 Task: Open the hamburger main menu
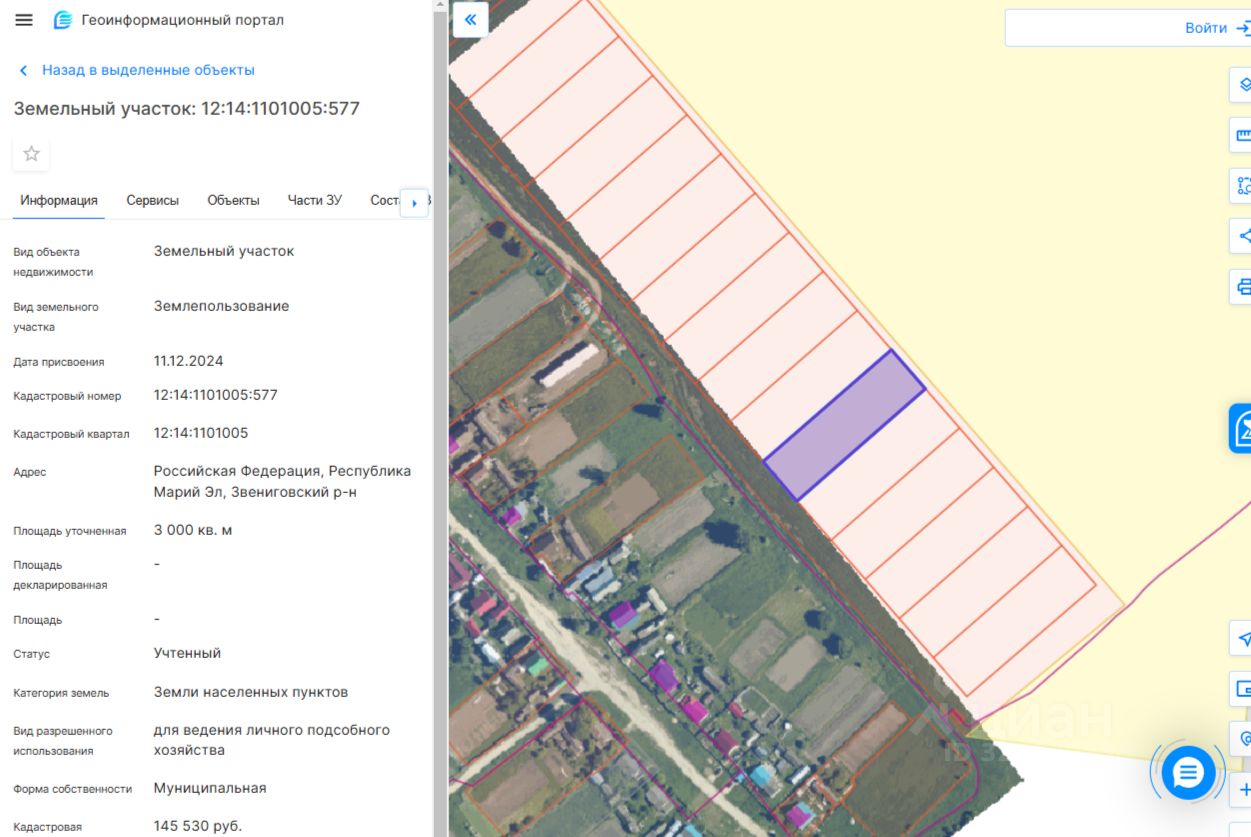(x=24, y=20)
